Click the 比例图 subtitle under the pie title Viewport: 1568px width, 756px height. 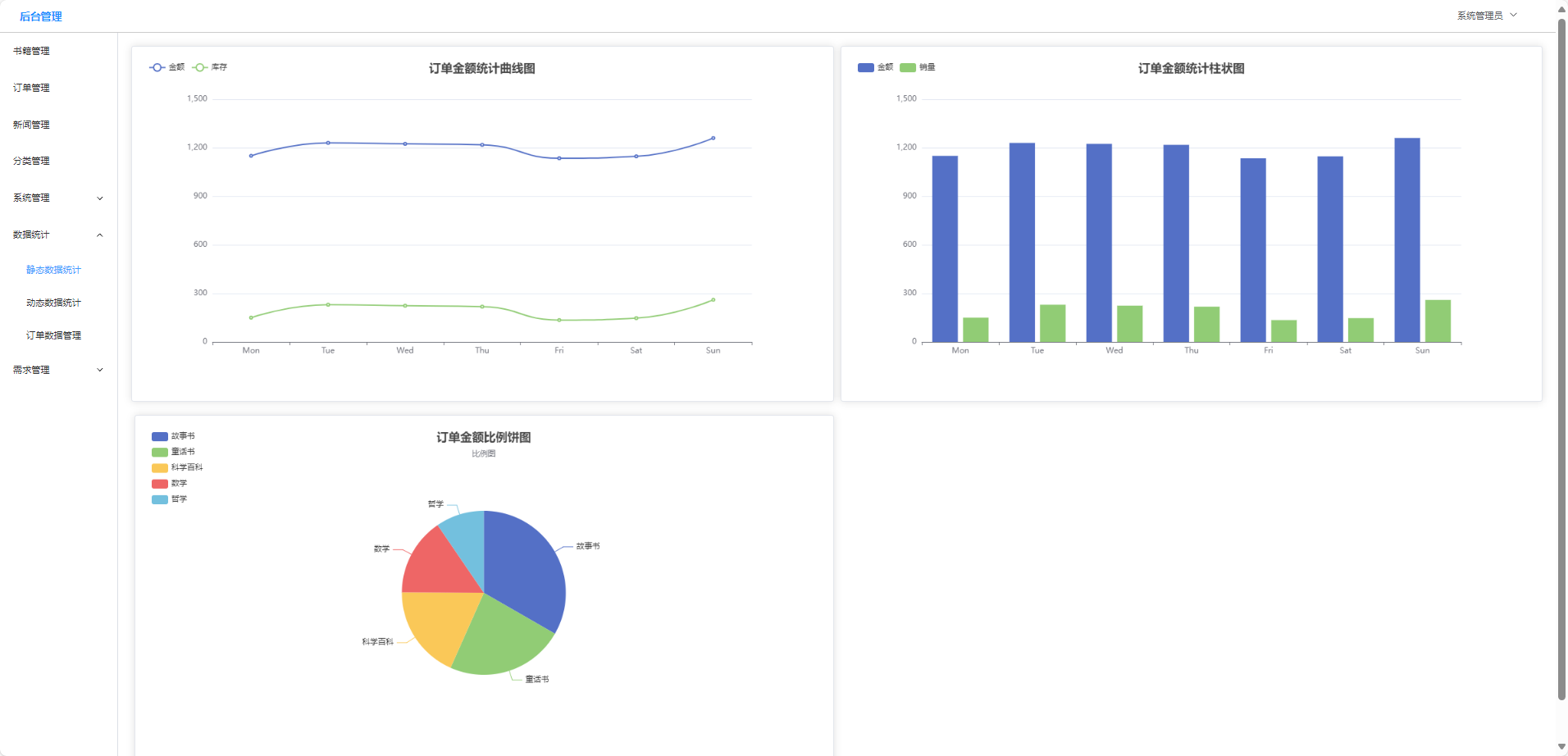[484, 453]
